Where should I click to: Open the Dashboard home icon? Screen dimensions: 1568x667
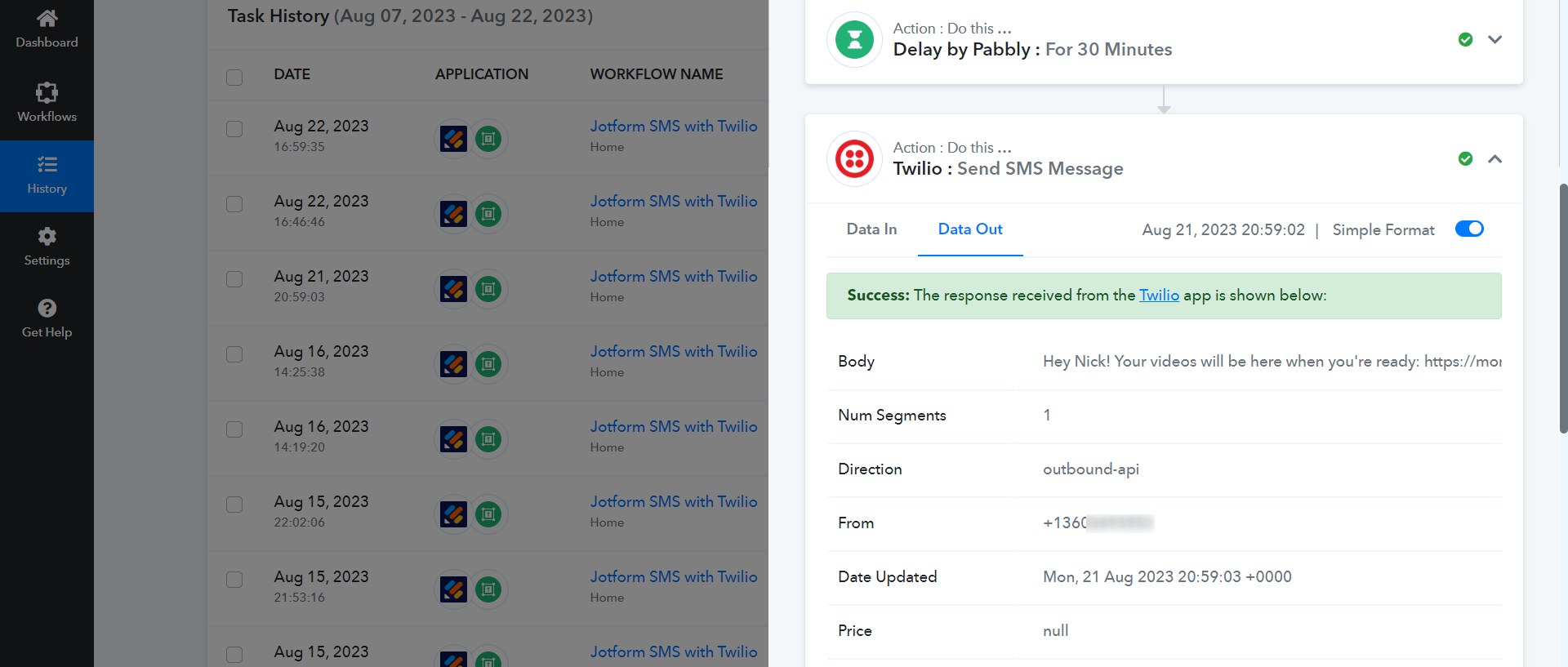pyautogui.click(x=47, y=18)
